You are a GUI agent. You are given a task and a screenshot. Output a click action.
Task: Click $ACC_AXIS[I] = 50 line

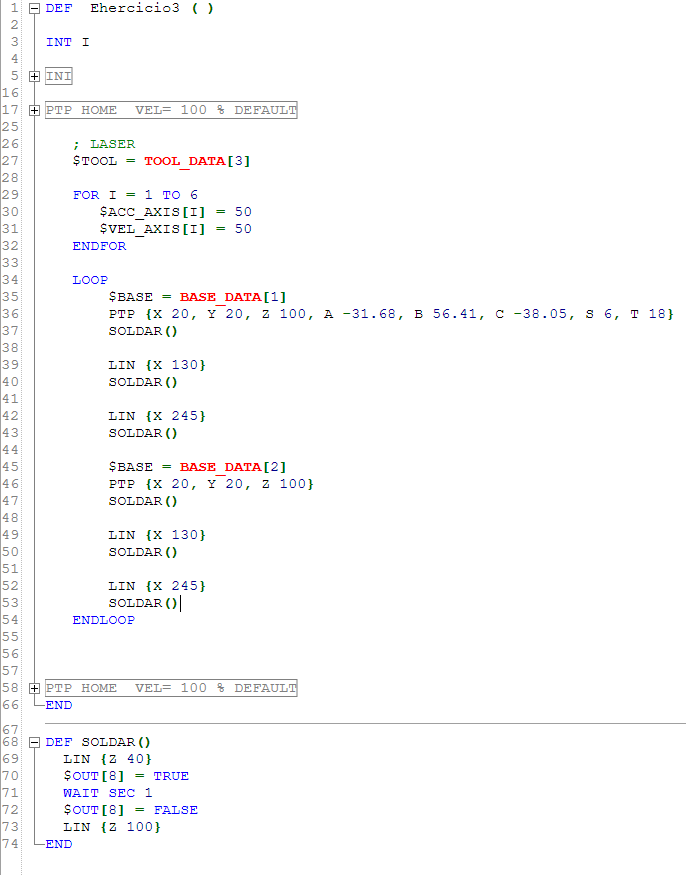point(175,212)
